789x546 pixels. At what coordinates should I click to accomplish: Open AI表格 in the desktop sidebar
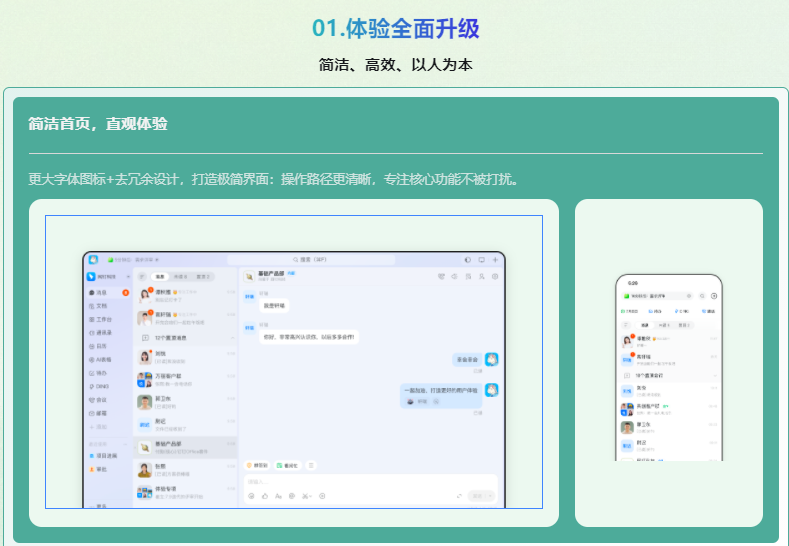pos(103,359)
